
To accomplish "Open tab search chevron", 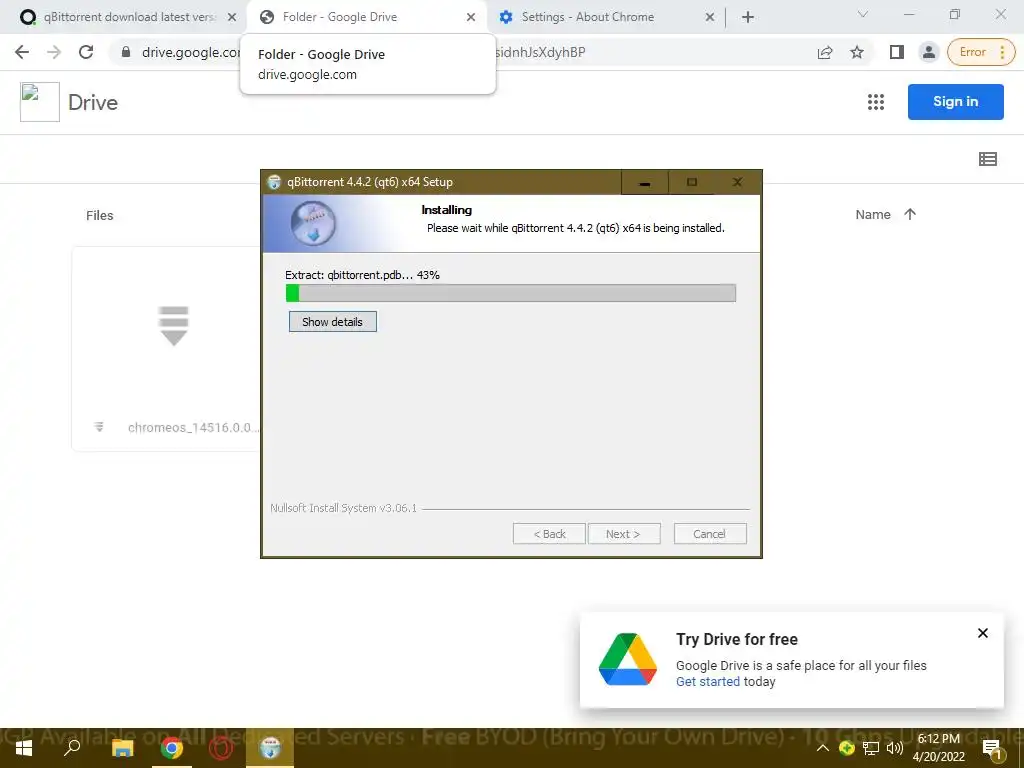I will coord(863,14).
